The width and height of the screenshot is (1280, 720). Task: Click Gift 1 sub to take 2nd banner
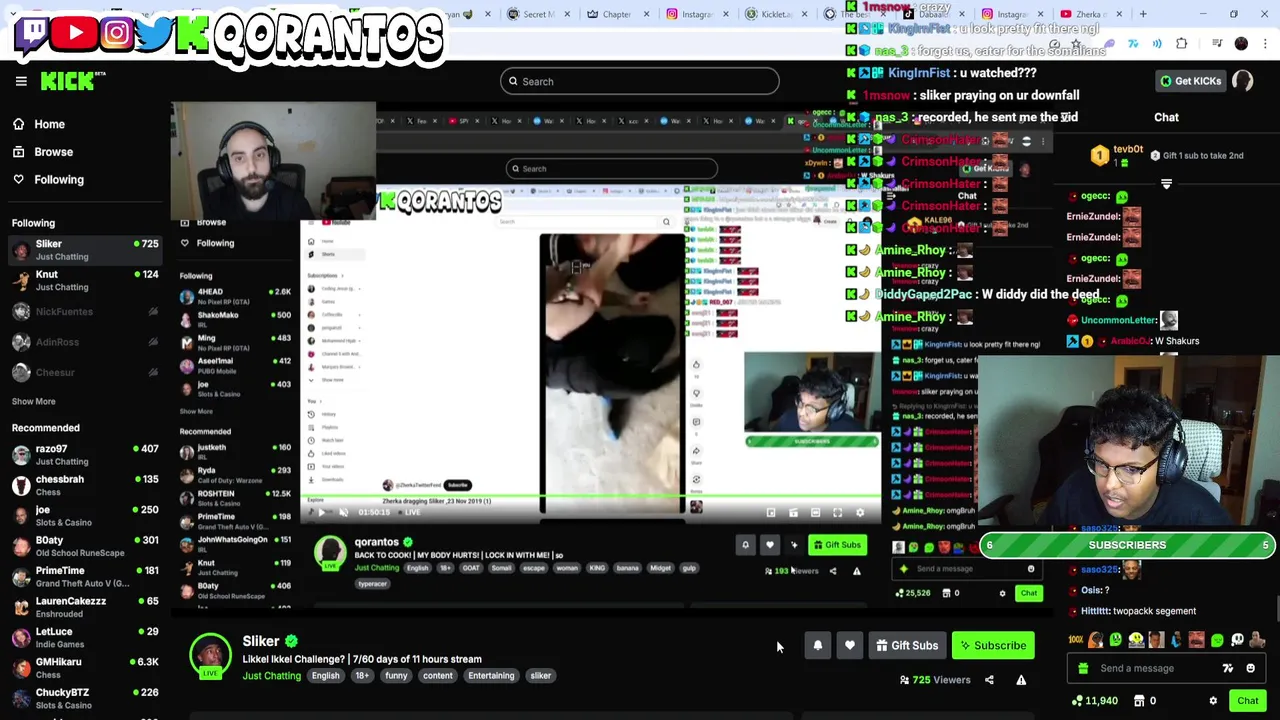click(x=1197, y=155)
